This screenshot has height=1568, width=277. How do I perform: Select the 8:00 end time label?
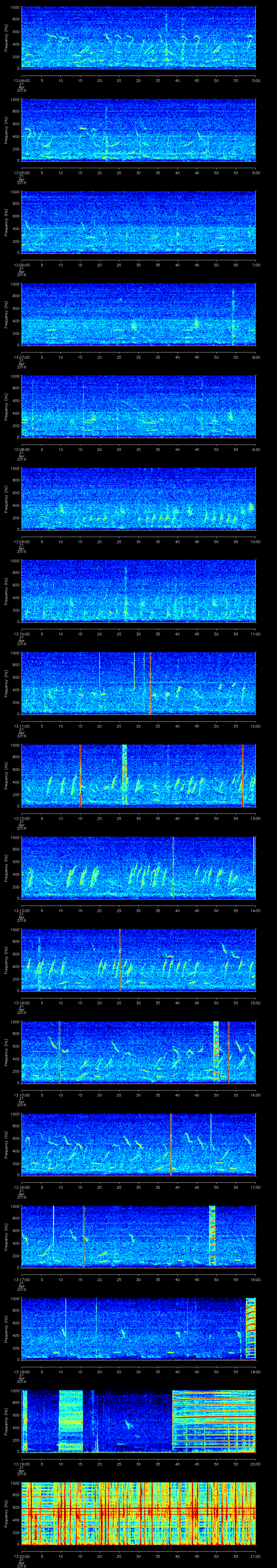[x=256, y=357]
